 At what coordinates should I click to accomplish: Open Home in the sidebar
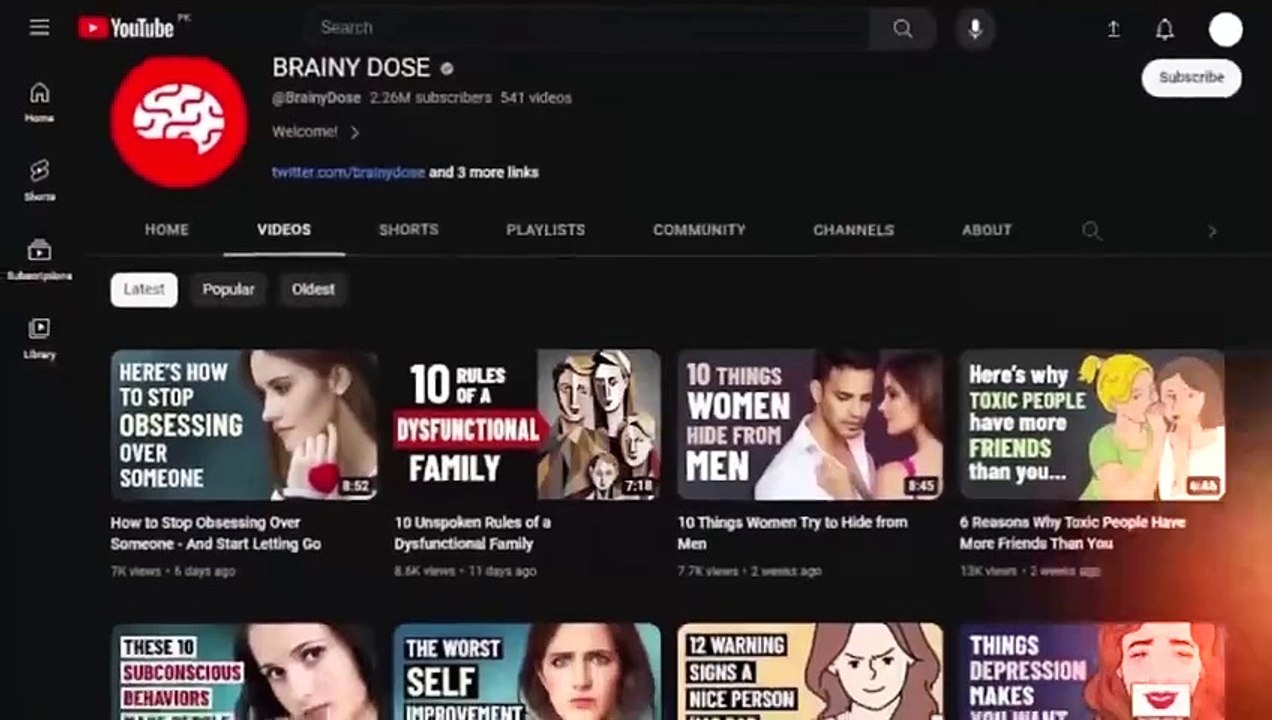39,102
